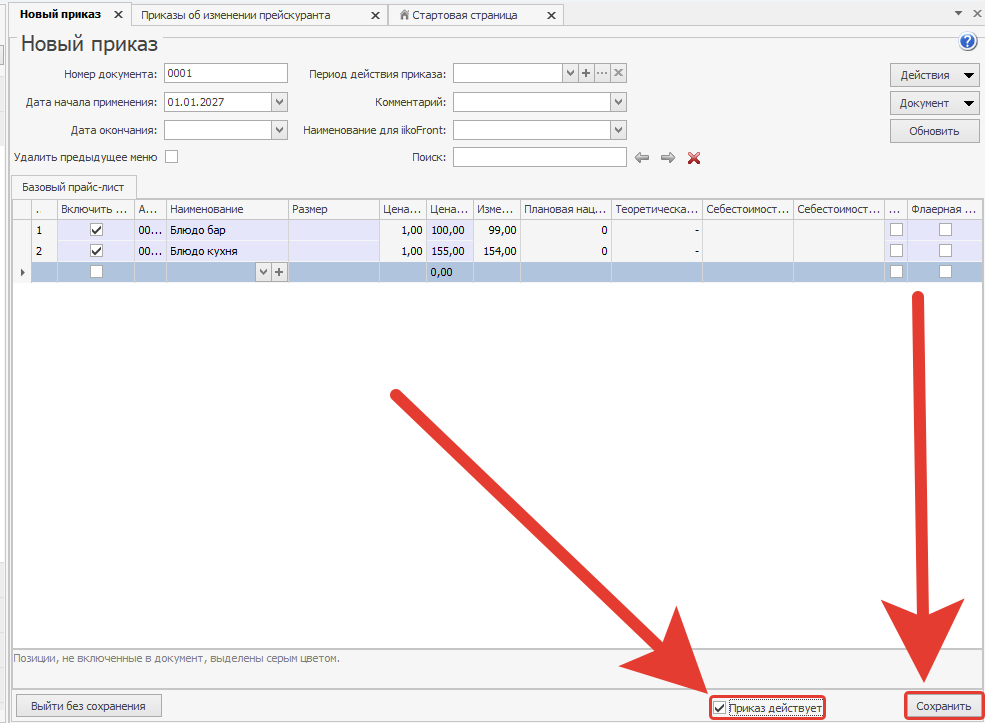Close the 'Стартовая страница' tab
The image size is (985, 723).
click(551, 15)
